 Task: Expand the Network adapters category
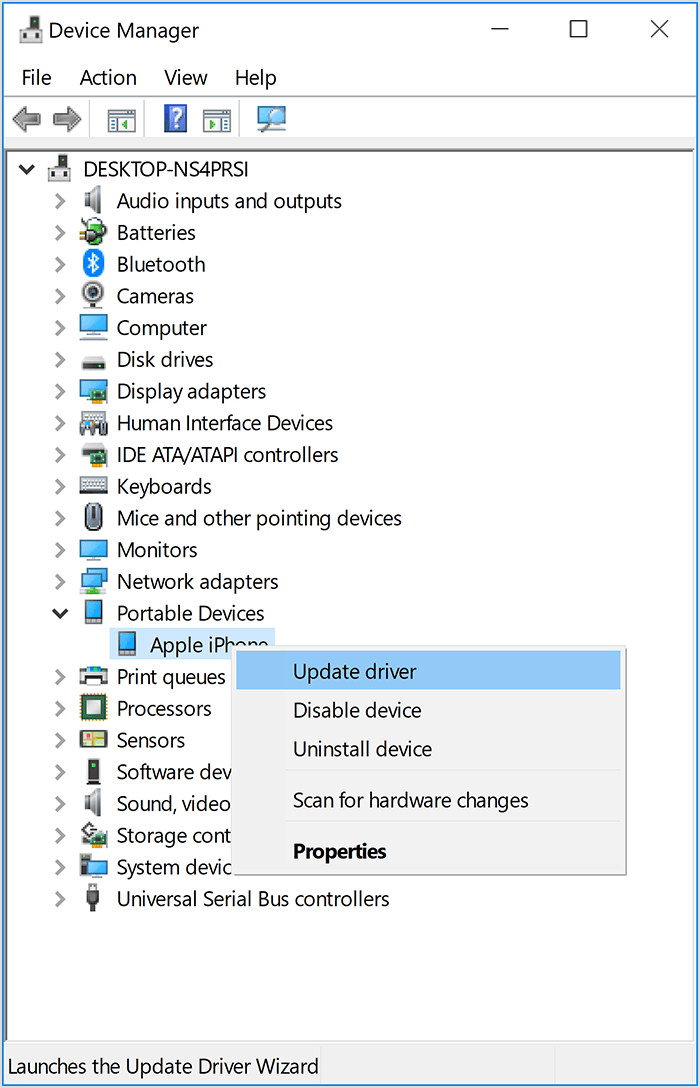coord(61,582)
